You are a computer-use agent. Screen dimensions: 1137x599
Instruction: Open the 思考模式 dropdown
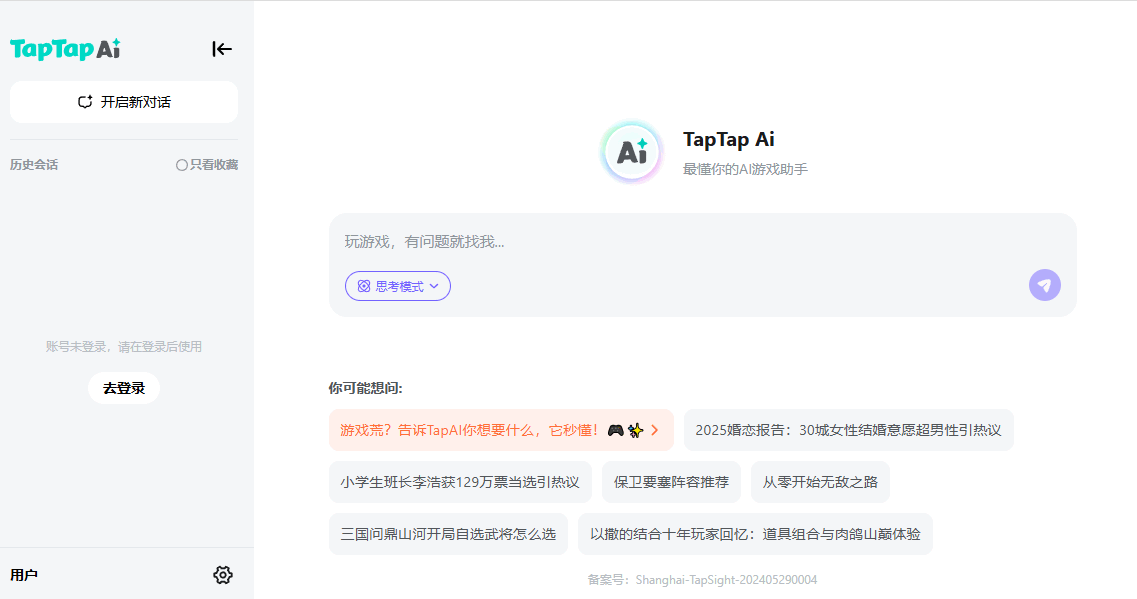tap(397, 286)
